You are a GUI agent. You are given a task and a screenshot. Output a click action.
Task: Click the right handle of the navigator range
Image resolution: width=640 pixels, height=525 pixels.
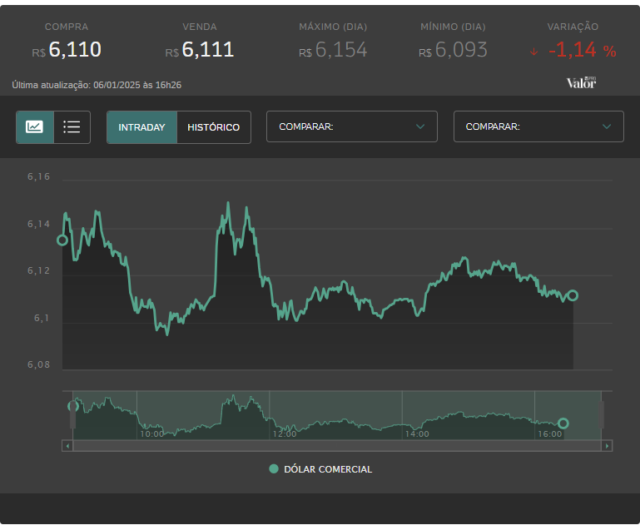tap(601, 415)
